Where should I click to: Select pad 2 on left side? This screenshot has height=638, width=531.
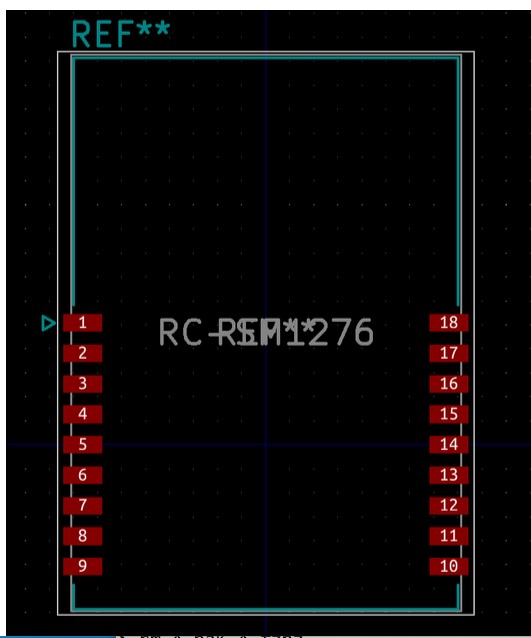click(x=83, y=353)
